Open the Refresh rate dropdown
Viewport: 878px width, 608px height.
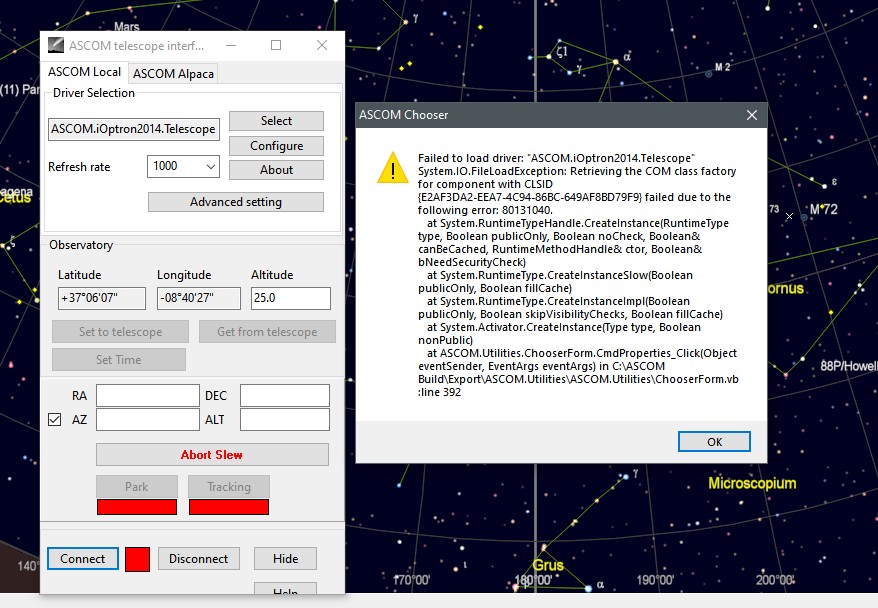(x=211, y=166)
